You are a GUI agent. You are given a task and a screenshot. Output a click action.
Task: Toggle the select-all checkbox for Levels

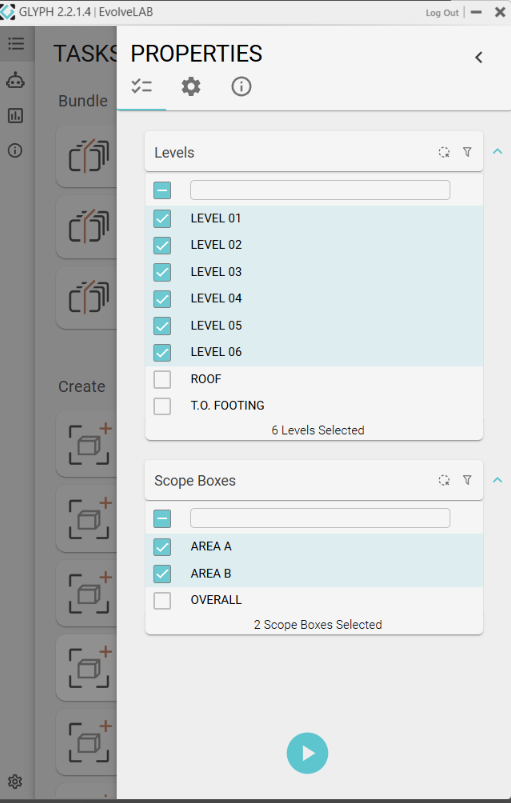click(x=162, y=191)
